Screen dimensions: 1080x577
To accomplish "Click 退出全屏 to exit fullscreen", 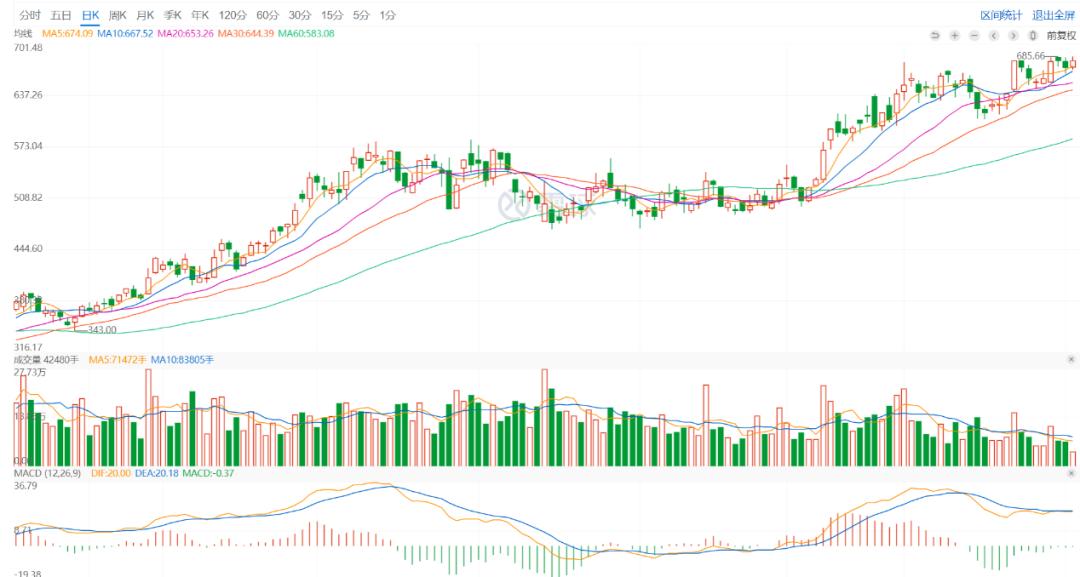I will (1053, 15).
